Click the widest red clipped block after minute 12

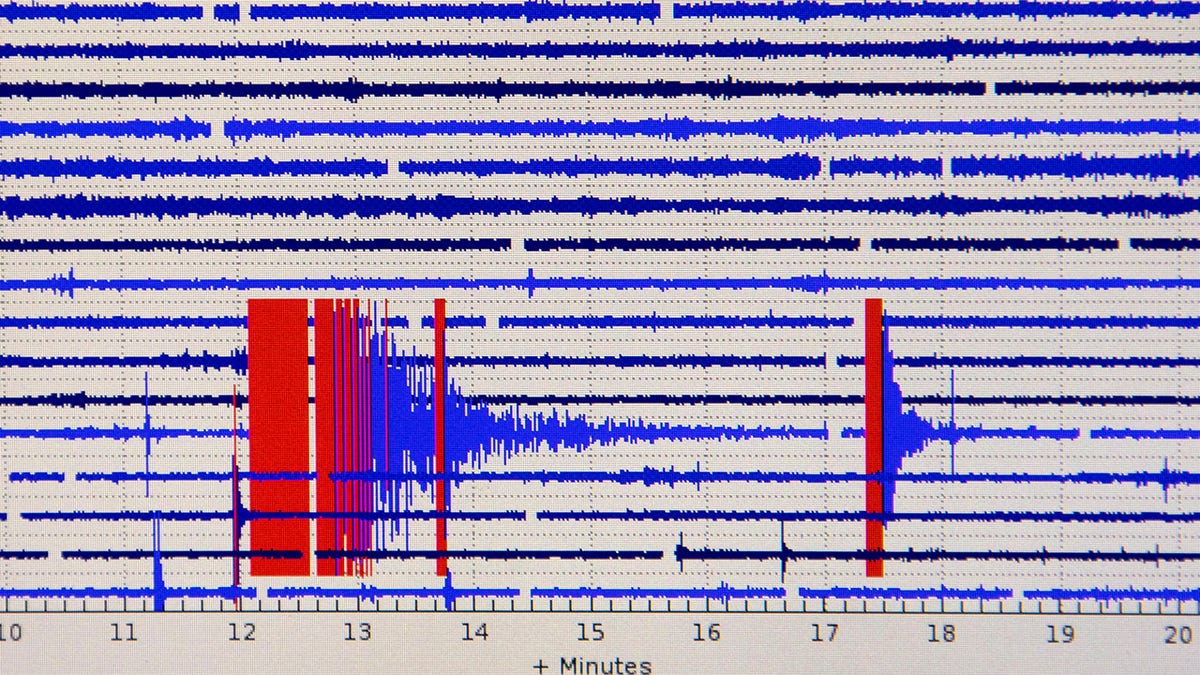[x=278, y=436]
